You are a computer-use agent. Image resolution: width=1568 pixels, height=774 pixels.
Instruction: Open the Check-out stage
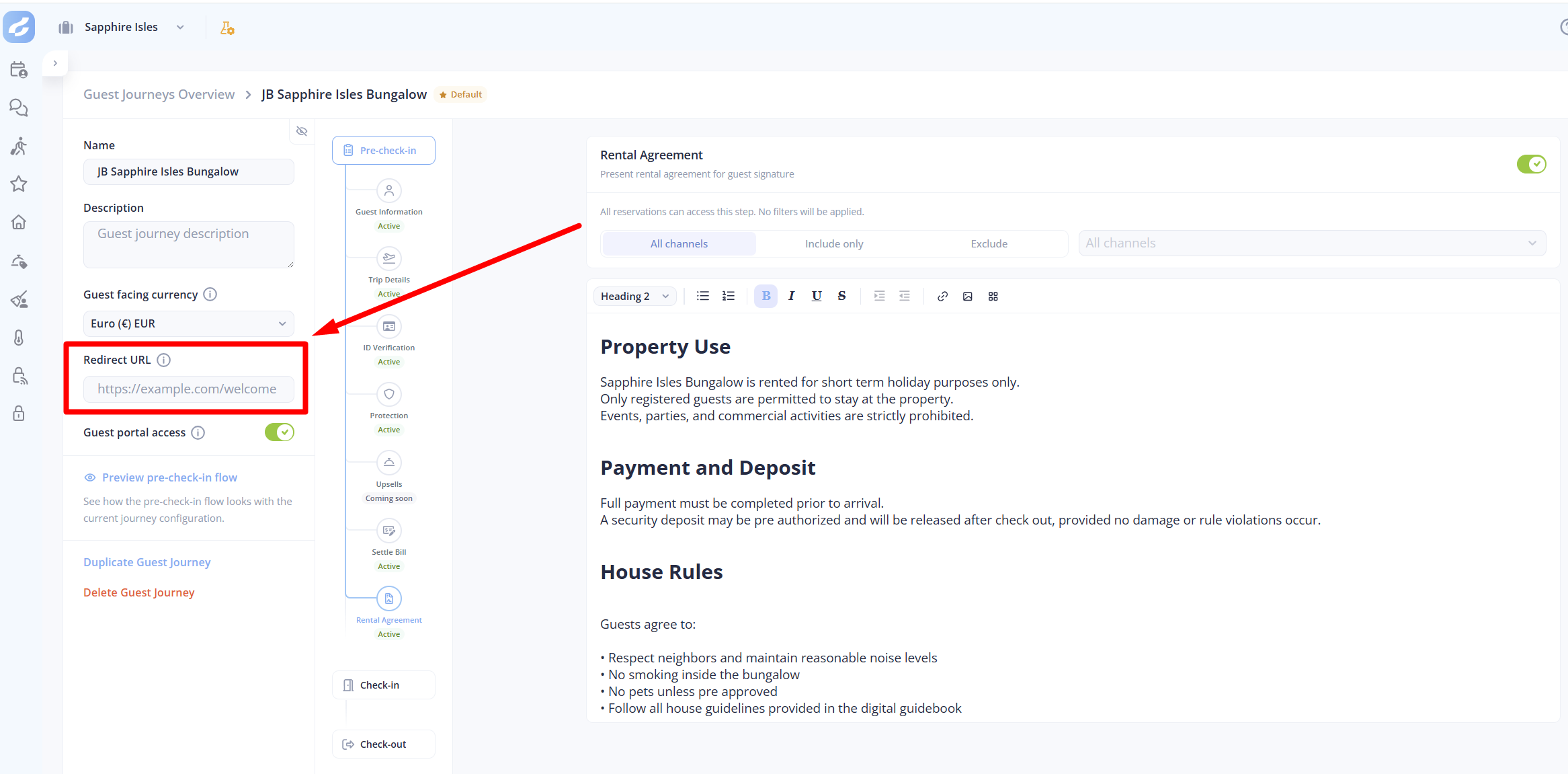click(x=384, y=744)
